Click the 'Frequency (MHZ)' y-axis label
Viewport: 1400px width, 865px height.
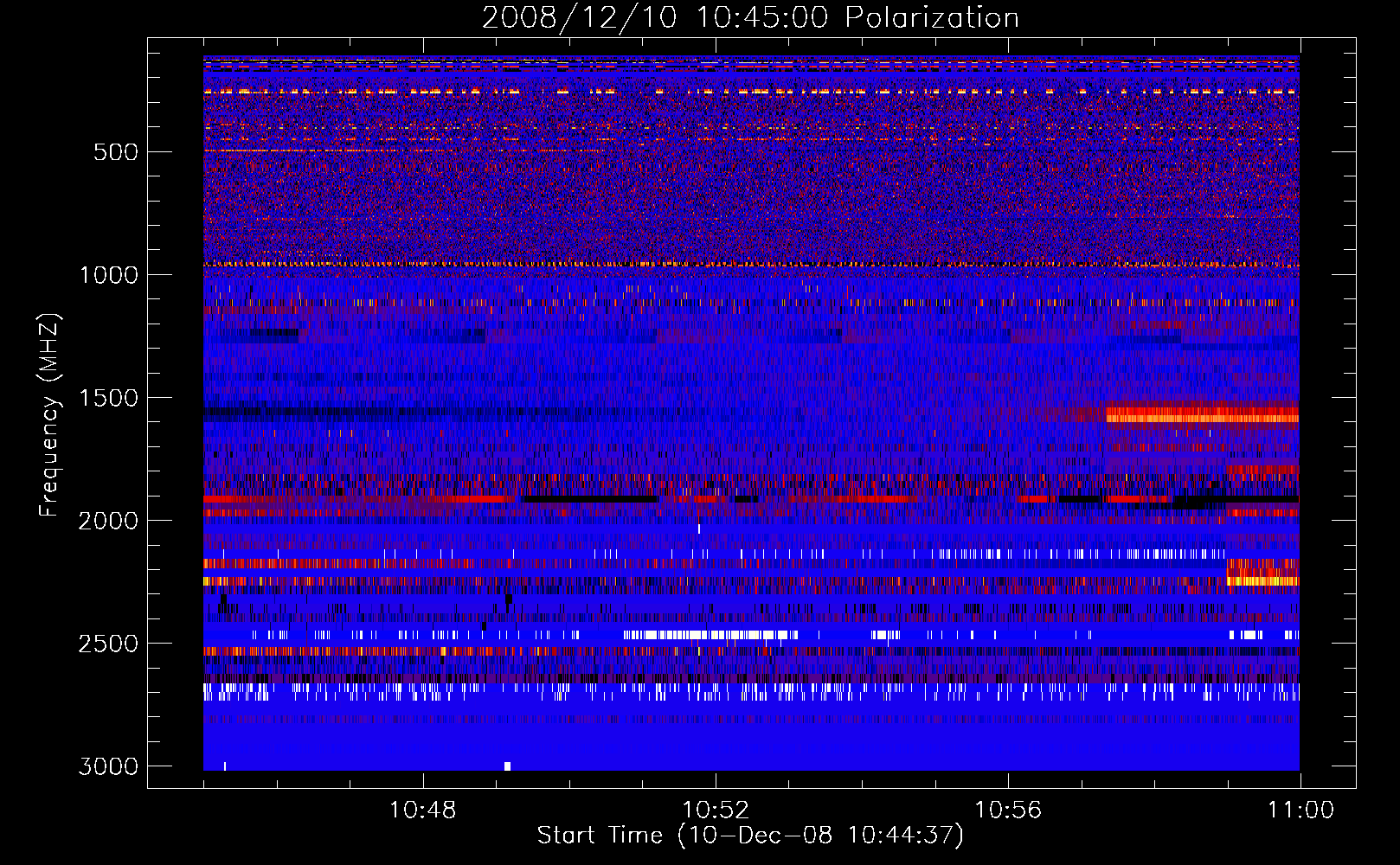coord(50,415)
